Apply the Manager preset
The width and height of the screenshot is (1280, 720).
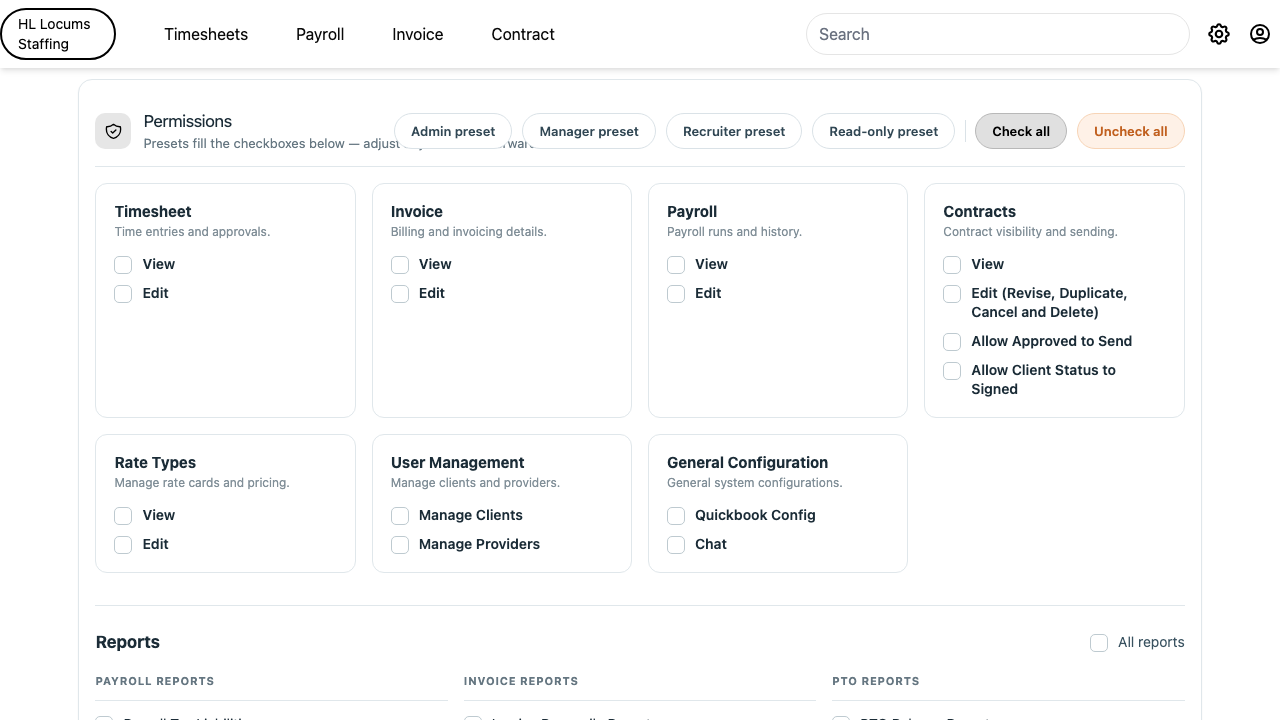589,131
